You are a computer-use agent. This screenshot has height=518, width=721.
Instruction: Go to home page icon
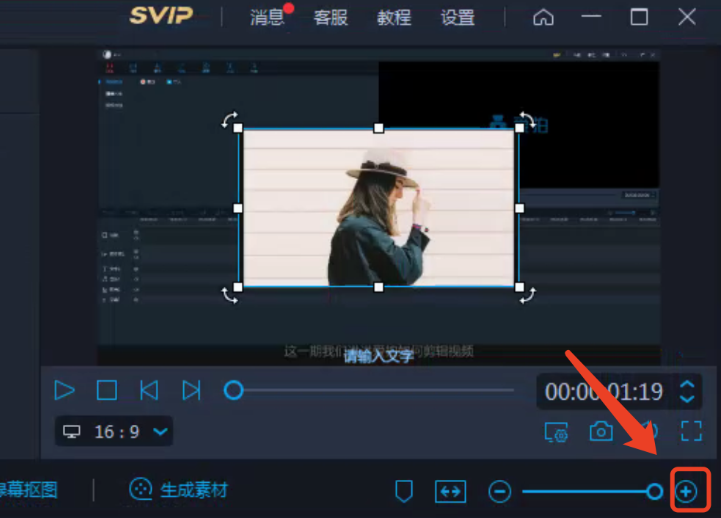coord(543,17)
